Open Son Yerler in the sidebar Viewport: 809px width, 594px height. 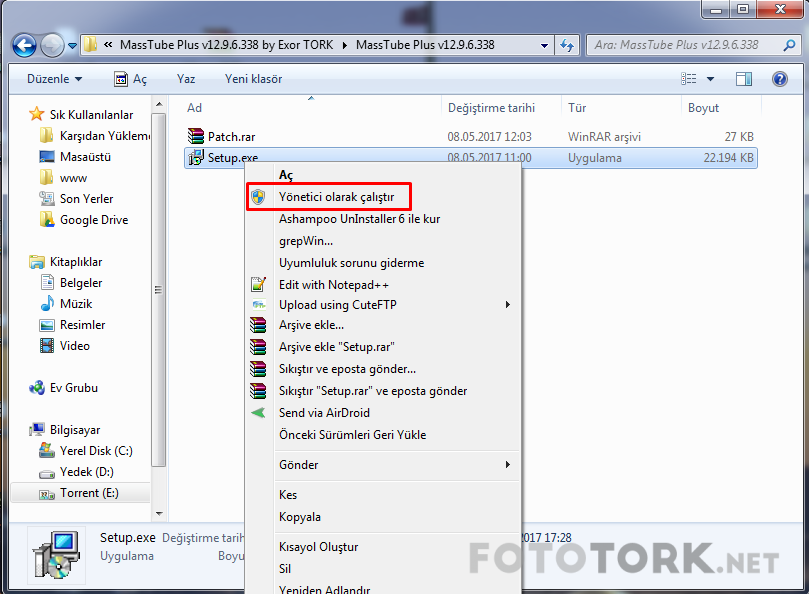click(x=86, y=199)
